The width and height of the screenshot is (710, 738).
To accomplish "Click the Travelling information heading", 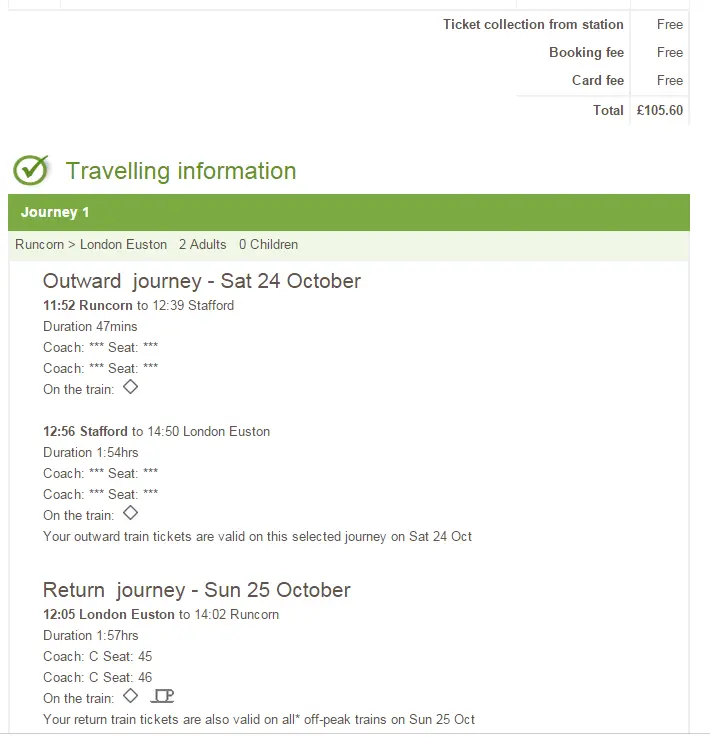I will coord(181,171).
